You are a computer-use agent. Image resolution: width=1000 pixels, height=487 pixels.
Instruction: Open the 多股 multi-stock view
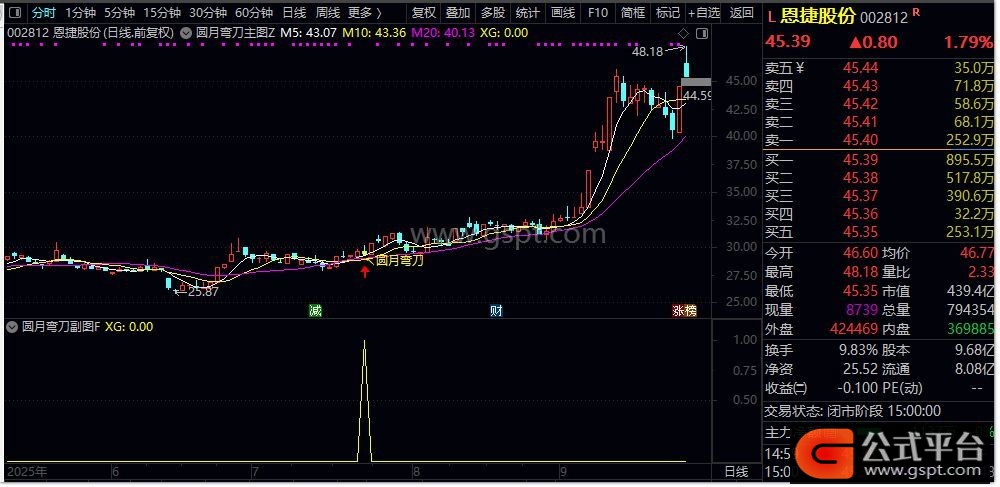(492, 12)
